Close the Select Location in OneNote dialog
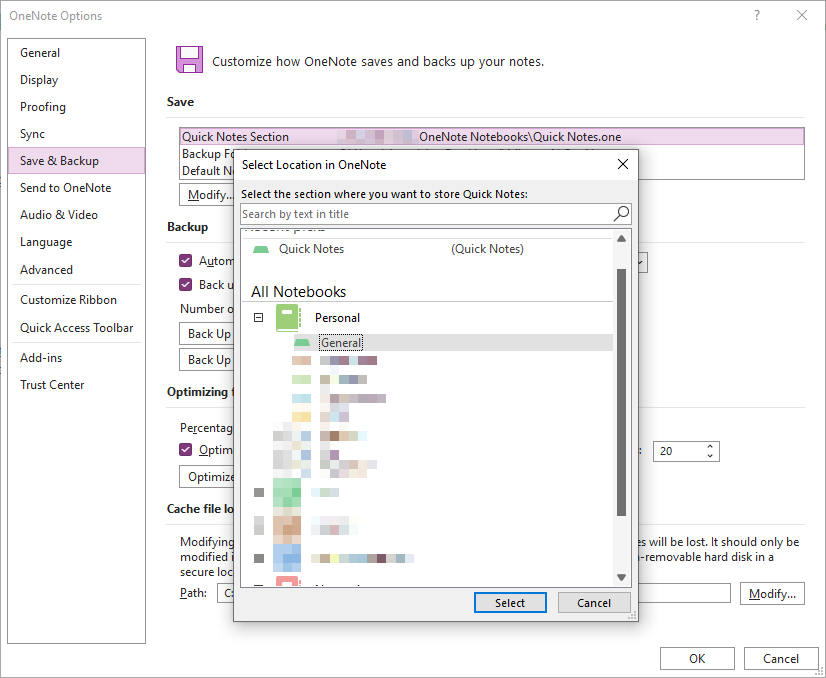Viewport: 826px width, 678px height. (x=623, y=164)
